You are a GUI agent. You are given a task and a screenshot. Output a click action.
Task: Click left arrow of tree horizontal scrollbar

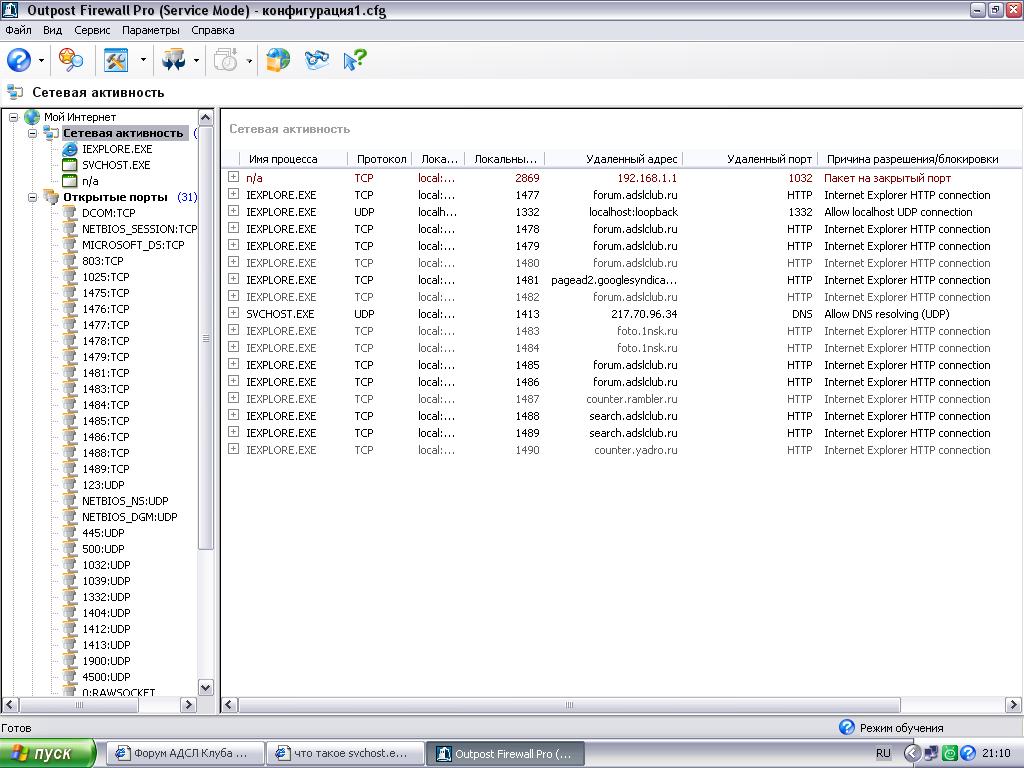9,705
